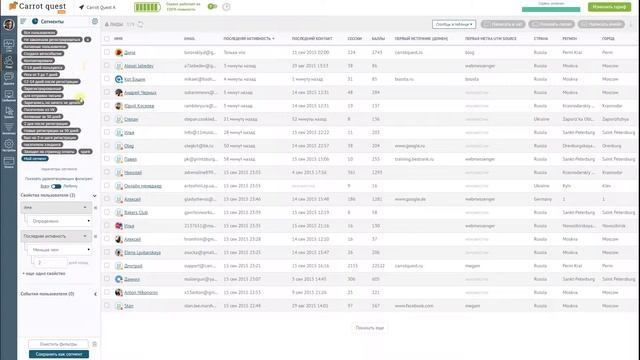
Task: Check the box for Anton Nikonorov
Action: pyautogui.click(x=107, y=292)
